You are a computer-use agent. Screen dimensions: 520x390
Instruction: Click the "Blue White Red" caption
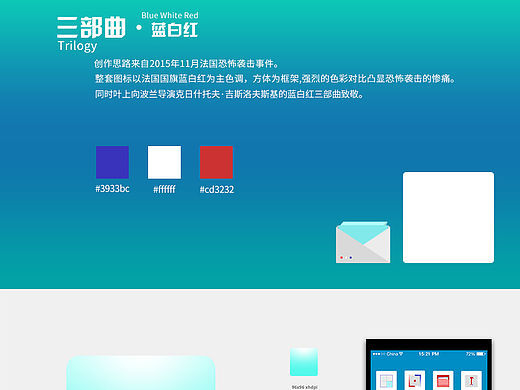click(170, 15)
